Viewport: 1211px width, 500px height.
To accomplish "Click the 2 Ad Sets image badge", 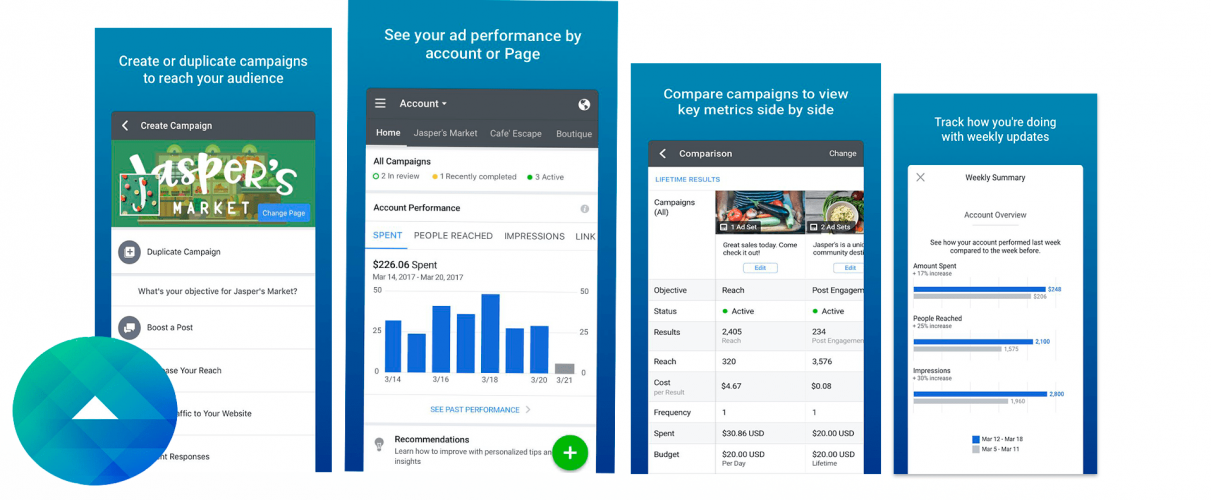I will [829, 228].
